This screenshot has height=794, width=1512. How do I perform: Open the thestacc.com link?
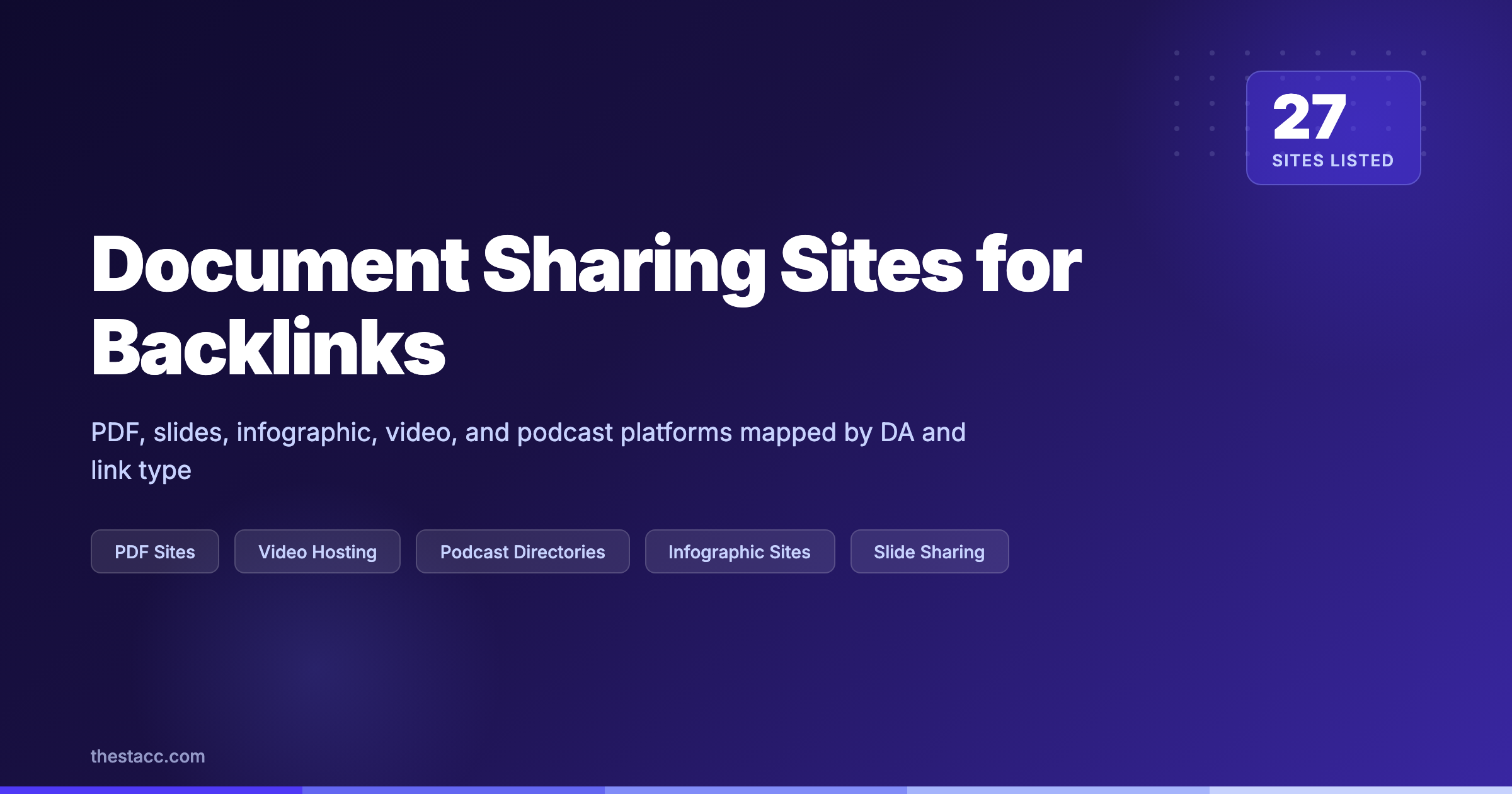click(x=147, y=757)
